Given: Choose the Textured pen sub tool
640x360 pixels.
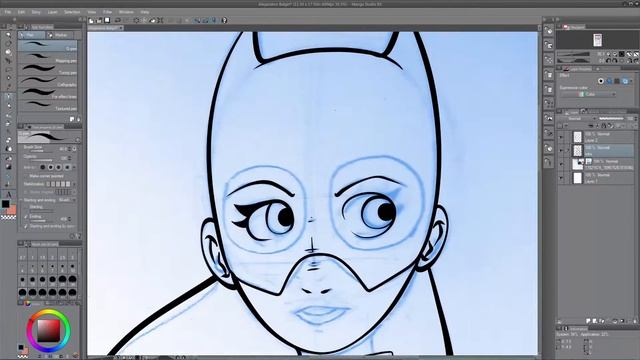Looking at the screenshot, I should click(47, 105).
